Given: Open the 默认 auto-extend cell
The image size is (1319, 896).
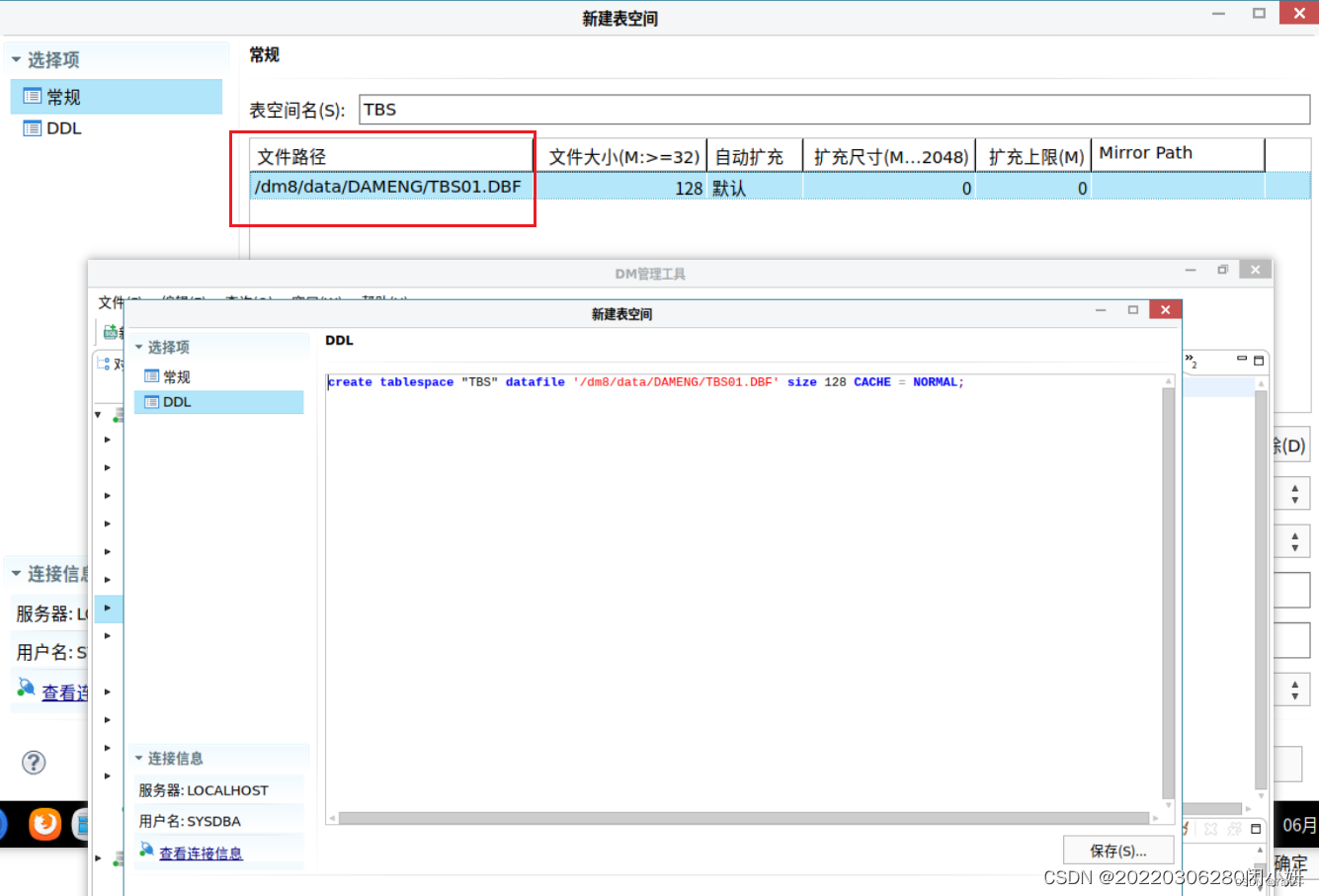Looking at the screenshot, I should coord(754,187).
